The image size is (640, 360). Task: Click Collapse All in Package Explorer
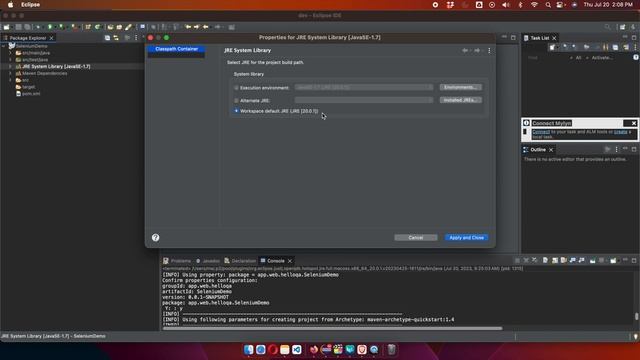pos(107,38)
